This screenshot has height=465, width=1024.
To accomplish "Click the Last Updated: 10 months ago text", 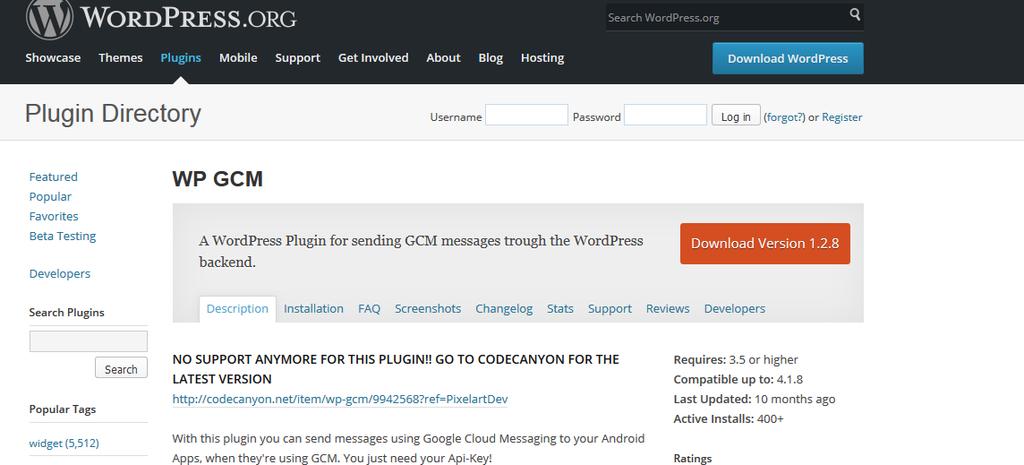I will (x=754, y=399).
